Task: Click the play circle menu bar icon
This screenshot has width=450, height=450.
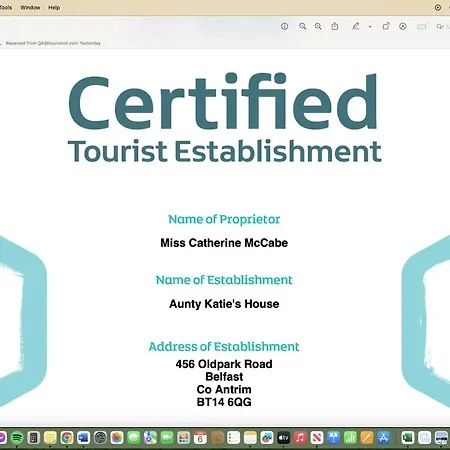Action: coord(438,7)
